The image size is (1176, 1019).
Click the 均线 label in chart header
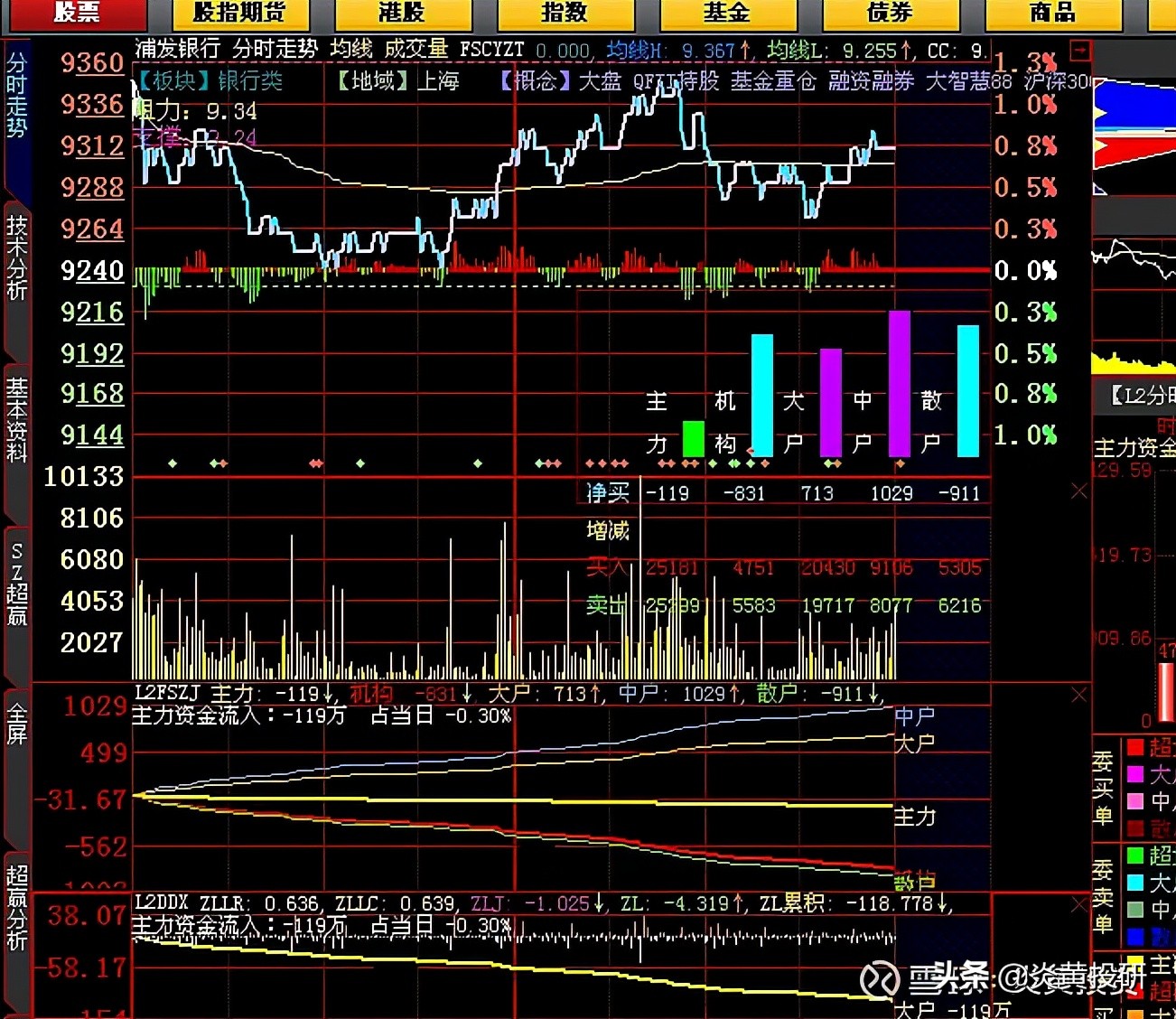pos(351,49)
